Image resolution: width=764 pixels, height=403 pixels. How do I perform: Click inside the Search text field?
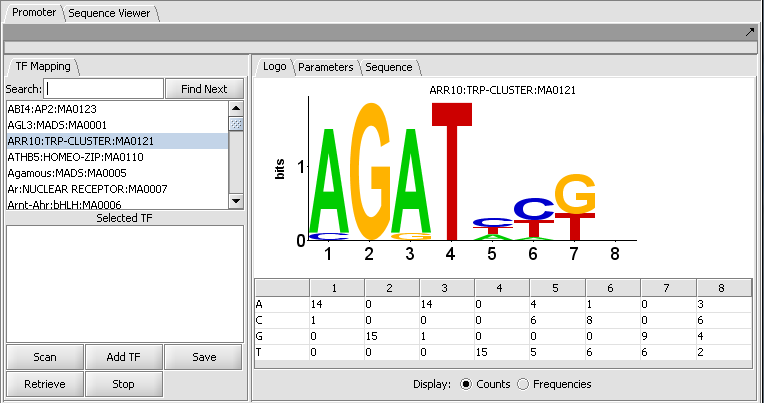pyautogui.click(x=103, y=89)
